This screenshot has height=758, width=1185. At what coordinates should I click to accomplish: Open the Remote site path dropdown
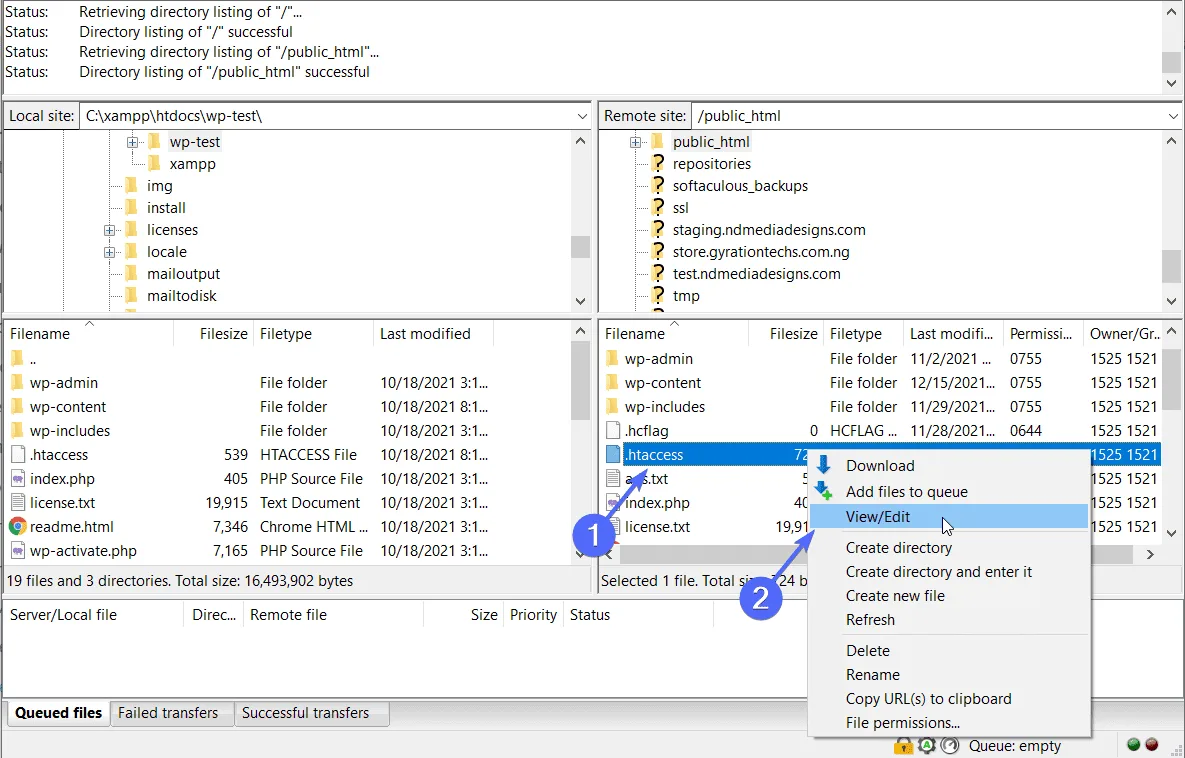1173,116
